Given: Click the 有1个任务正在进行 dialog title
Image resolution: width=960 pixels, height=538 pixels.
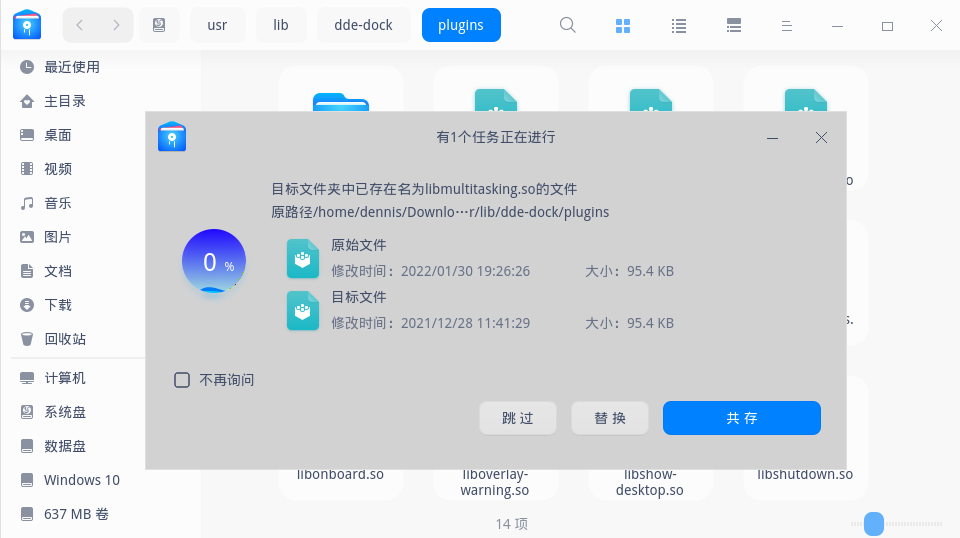Looking at the screenshot, I should (x=496, y=137).
